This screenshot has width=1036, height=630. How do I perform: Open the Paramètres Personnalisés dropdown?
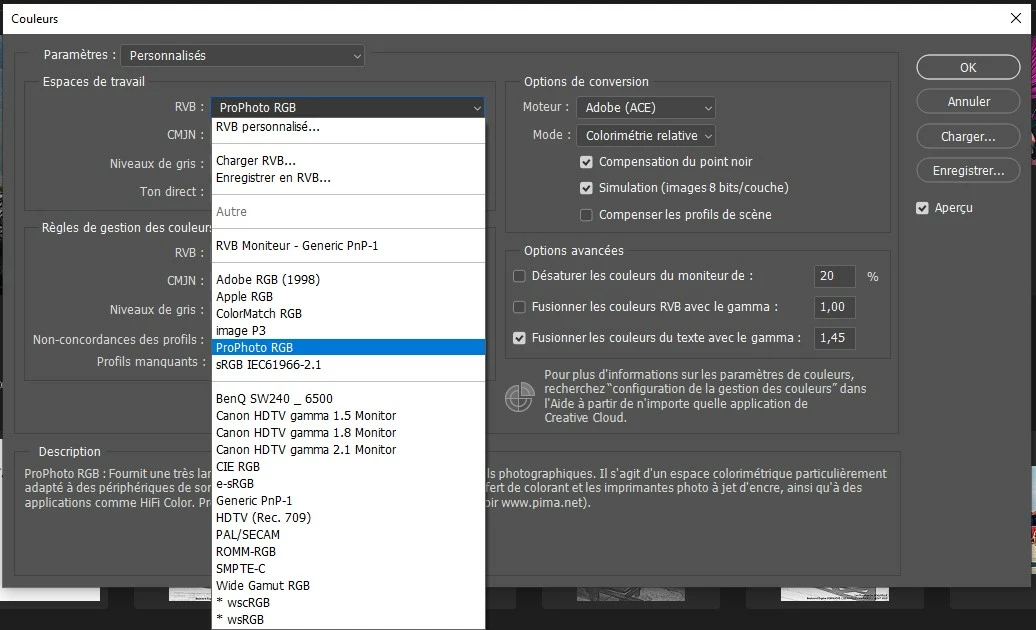point(242,55)
